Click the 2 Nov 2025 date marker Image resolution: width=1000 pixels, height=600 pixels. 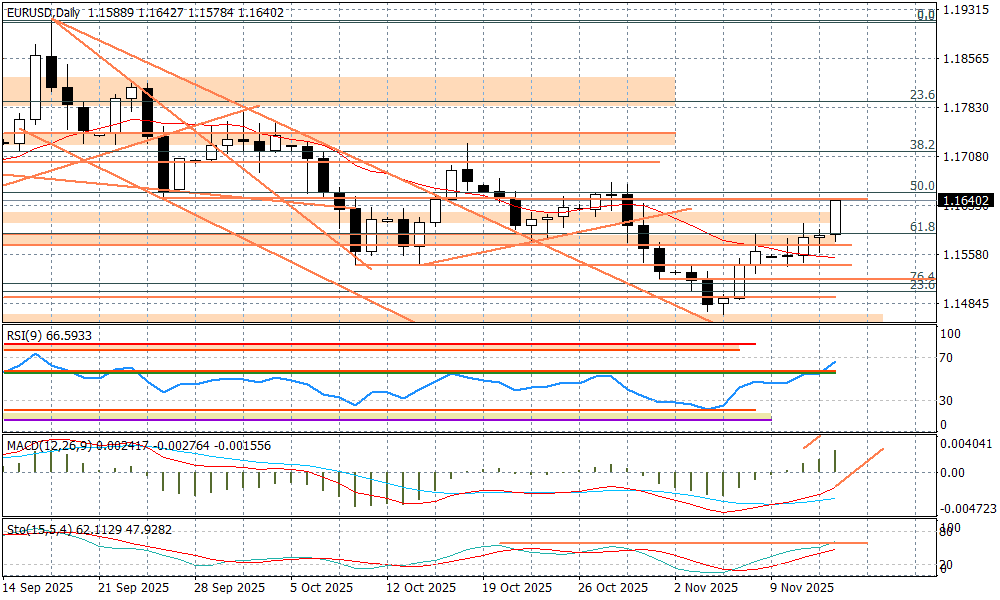(705, 588)
